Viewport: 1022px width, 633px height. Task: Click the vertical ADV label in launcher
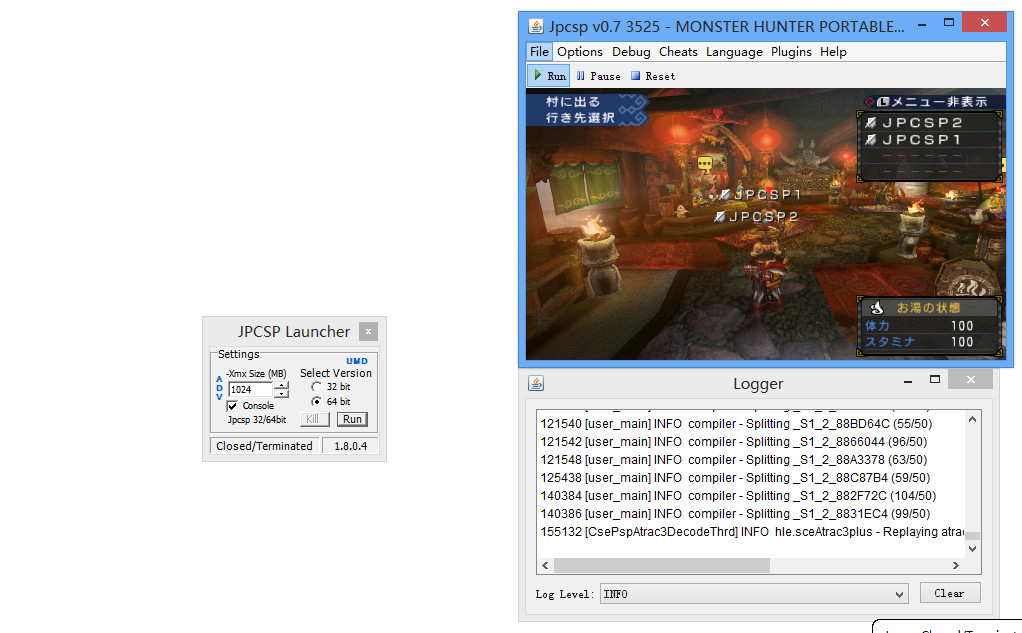tap(220, 388)
